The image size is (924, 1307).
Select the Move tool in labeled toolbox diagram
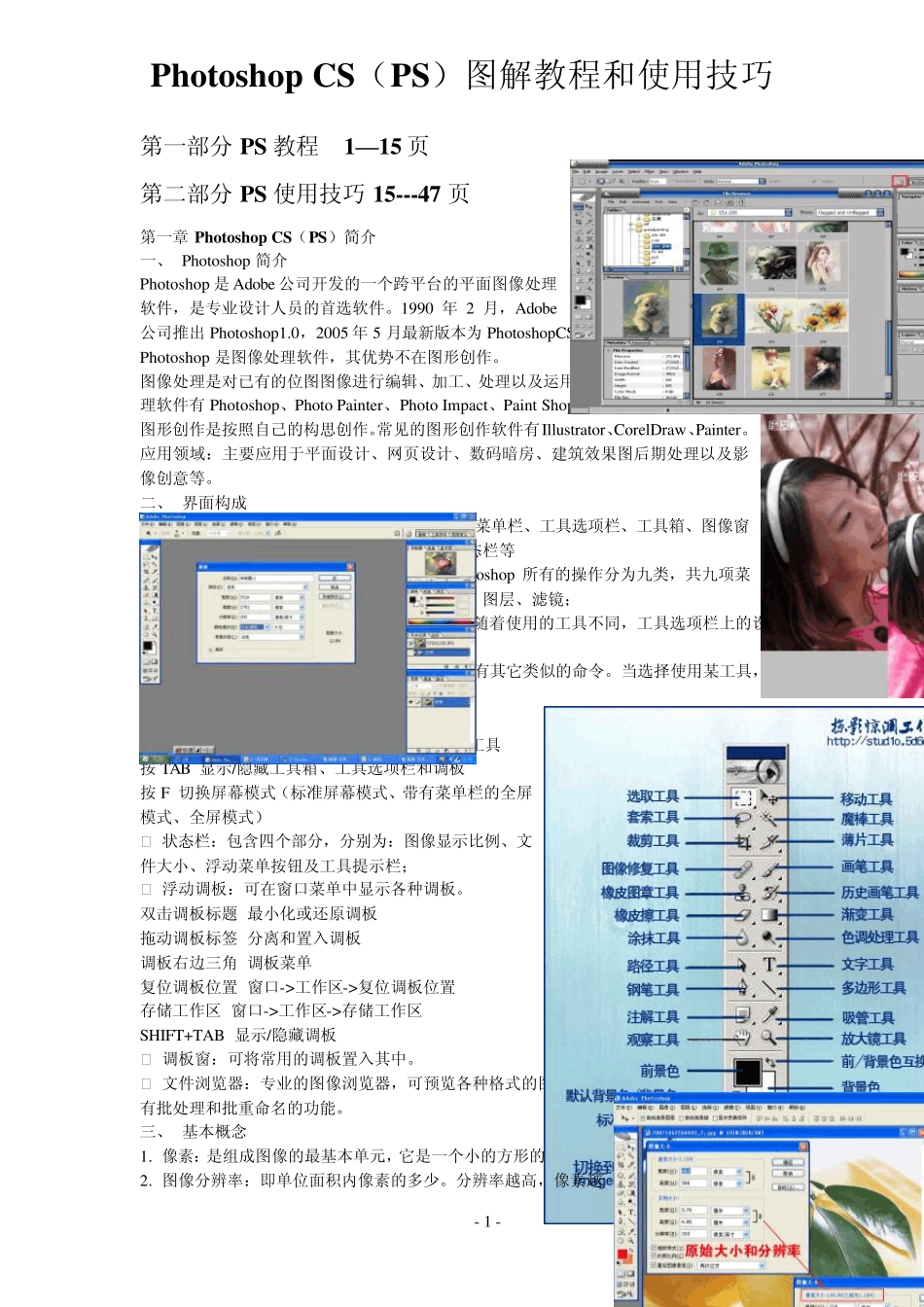tap(769, 797)
